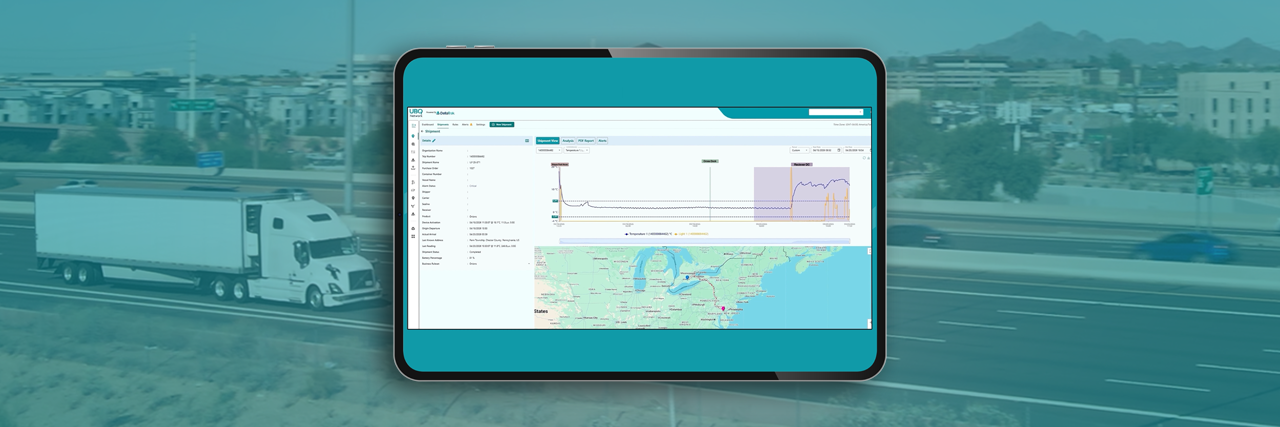This screenshot has width=1280, height=427.
Task: Switch to the Alerts tab beside PDF Report
Action: [602, 141]
